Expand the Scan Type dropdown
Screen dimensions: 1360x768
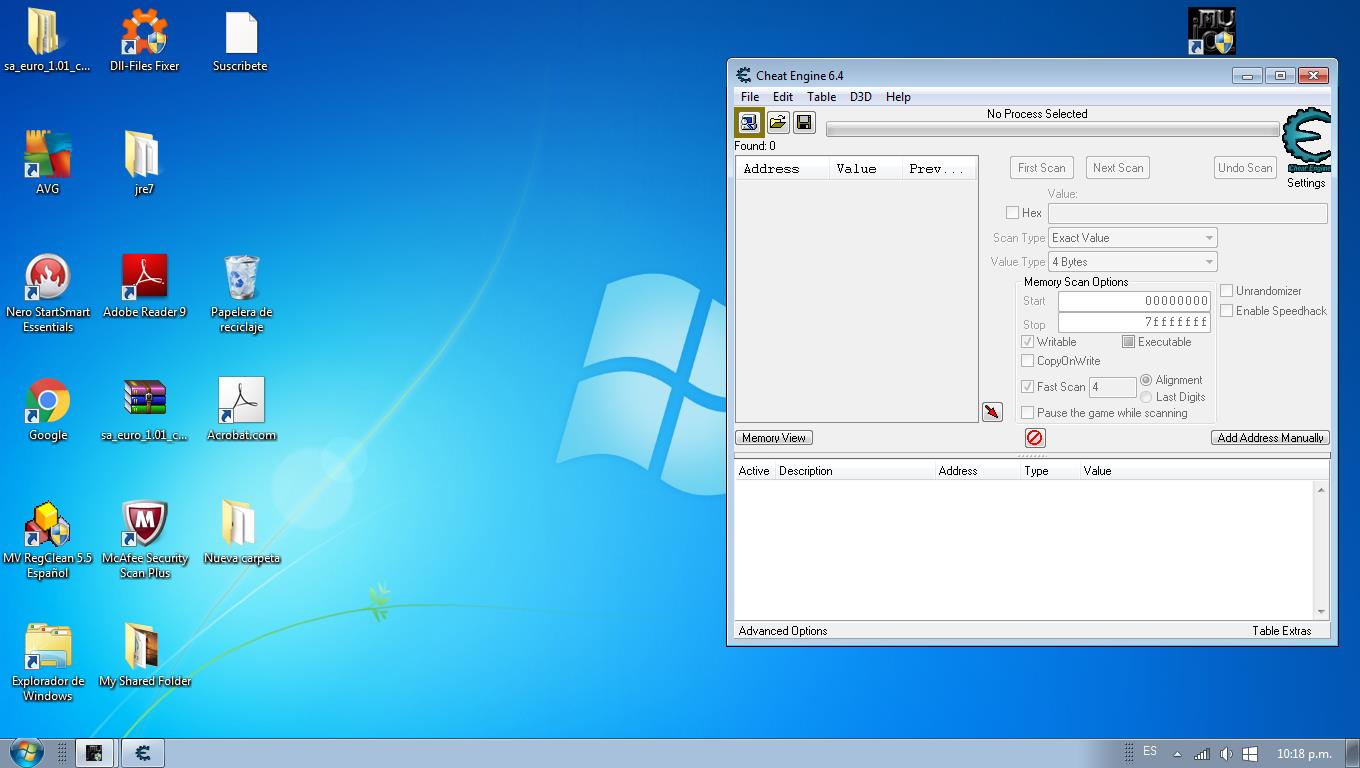pyautogui.click(x=1132, y=238)
